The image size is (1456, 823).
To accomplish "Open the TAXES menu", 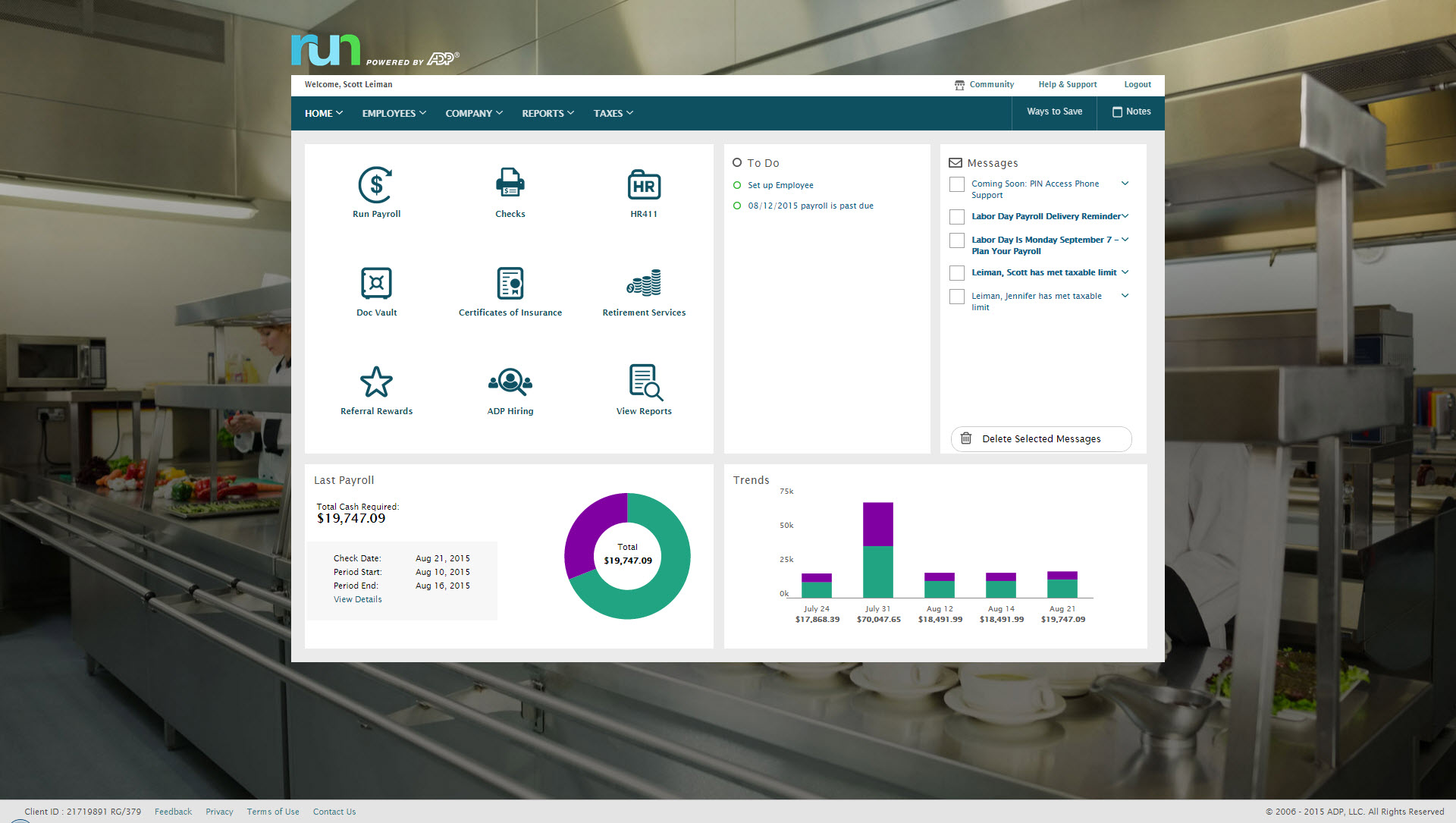I will [x=613, y=113].
